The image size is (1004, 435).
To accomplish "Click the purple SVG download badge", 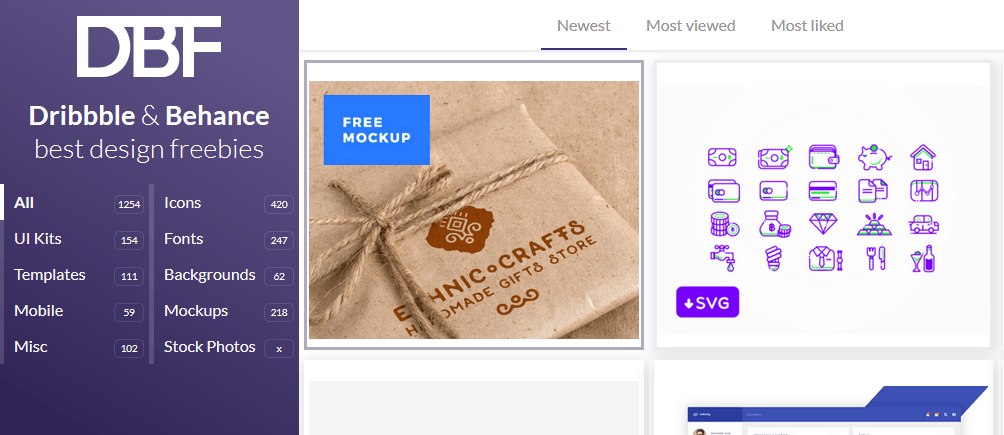I will [708, 302].
